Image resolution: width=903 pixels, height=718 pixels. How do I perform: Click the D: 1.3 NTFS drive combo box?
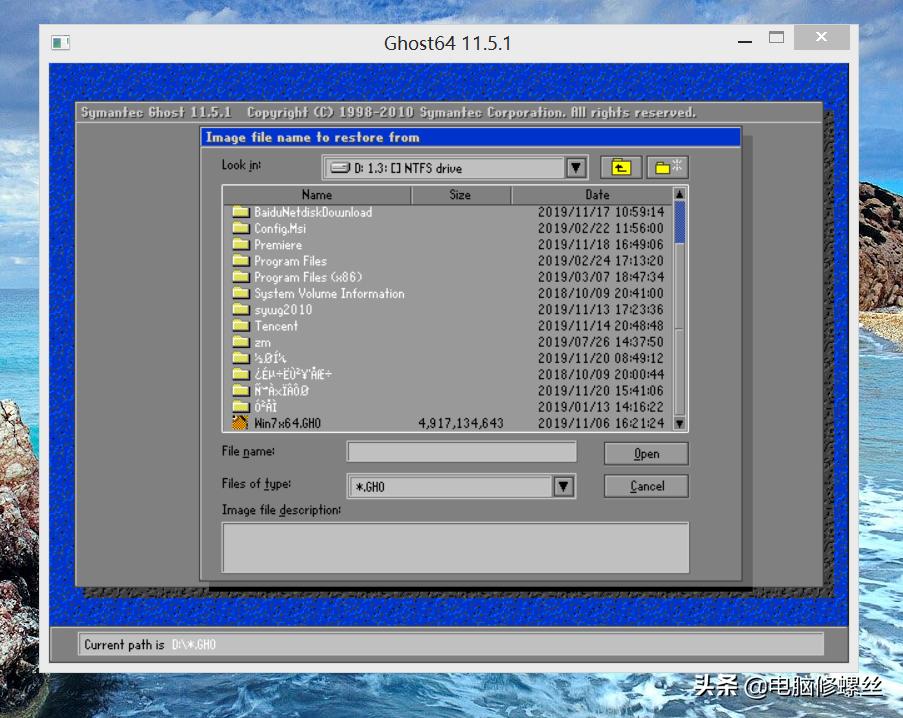coord(445,168)
